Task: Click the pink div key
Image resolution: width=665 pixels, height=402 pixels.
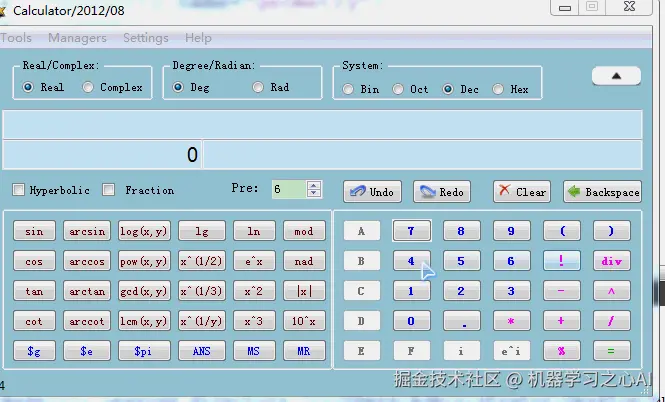Action: [612, 261]
